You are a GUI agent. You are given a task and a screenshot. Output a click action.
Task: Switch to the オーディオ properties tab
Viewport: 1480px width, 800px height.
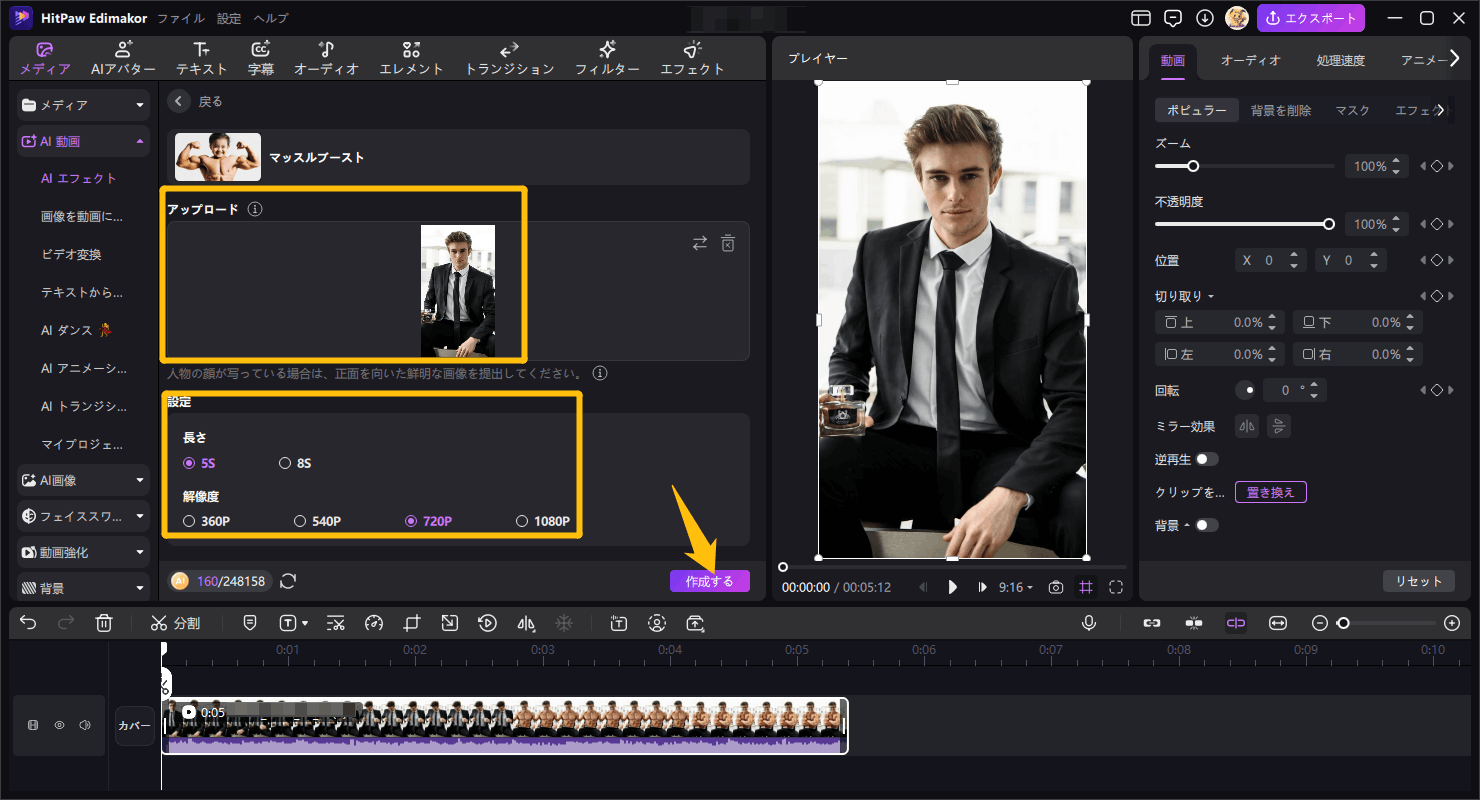[1250, 60]
